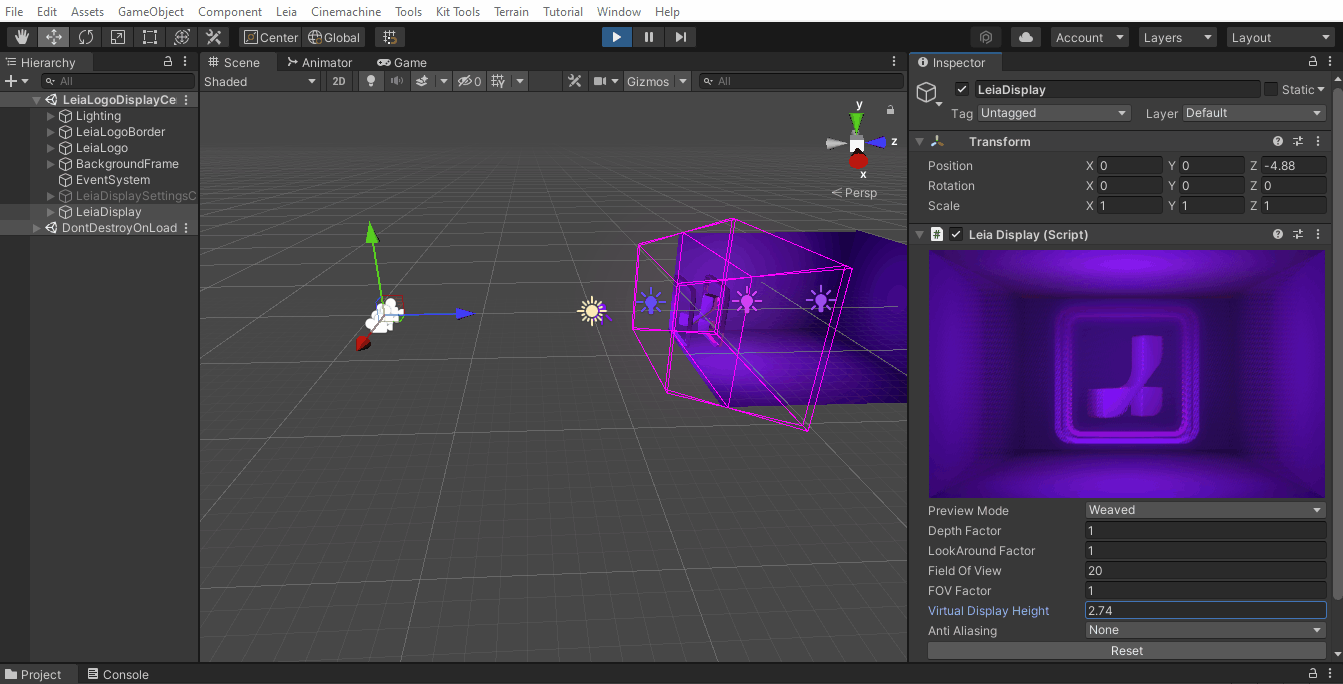Toggle pivot Center mode button

(271, 37)
